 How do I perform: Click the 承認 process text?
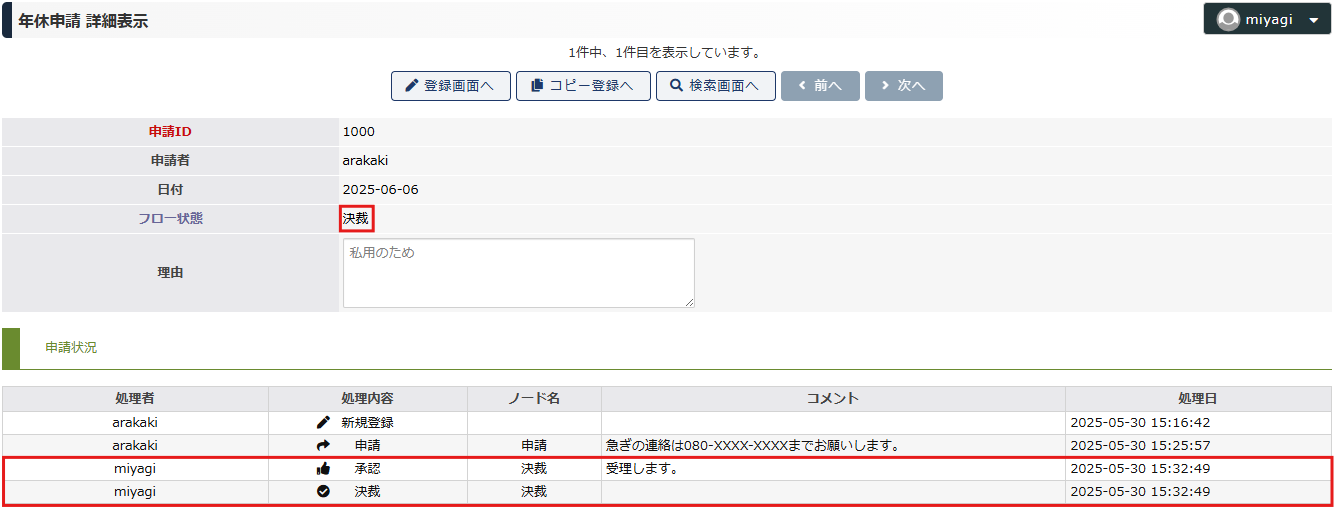(367, 469)
